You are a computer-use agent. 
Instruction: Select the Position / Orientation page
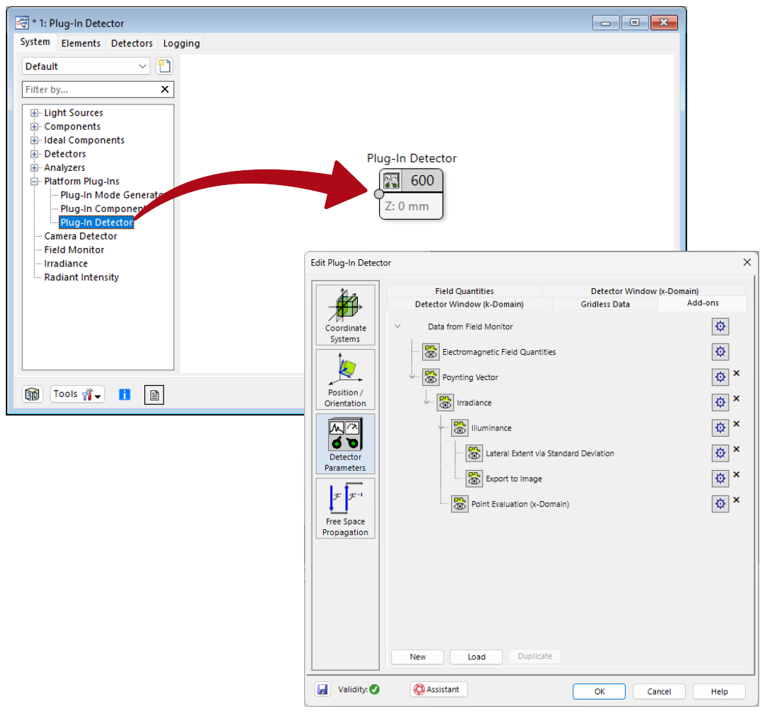(345, 378)
